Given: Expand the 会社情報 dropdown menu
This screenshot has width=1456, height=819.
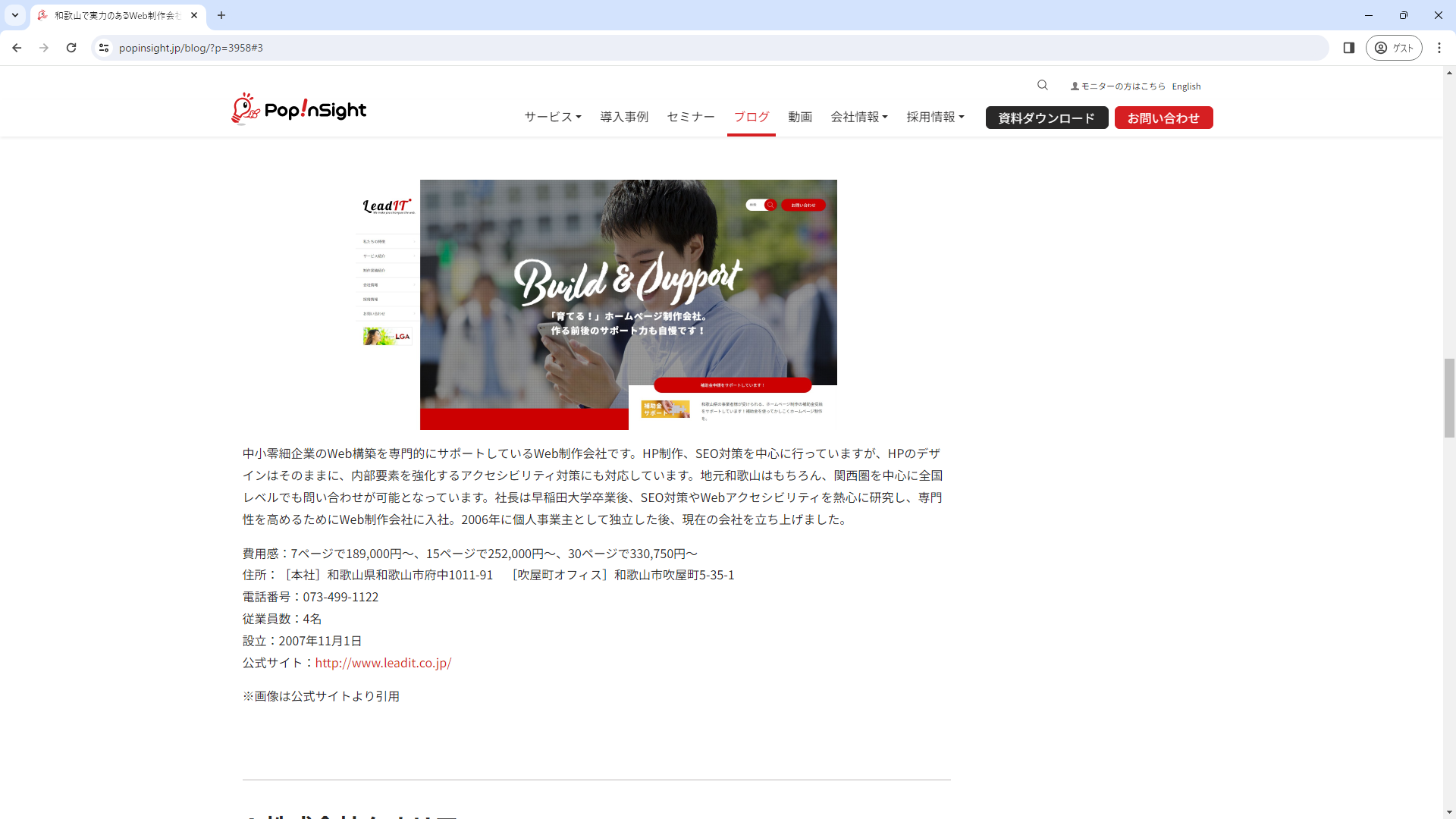Looking at the screenshot, I should (x=859, y=117).
